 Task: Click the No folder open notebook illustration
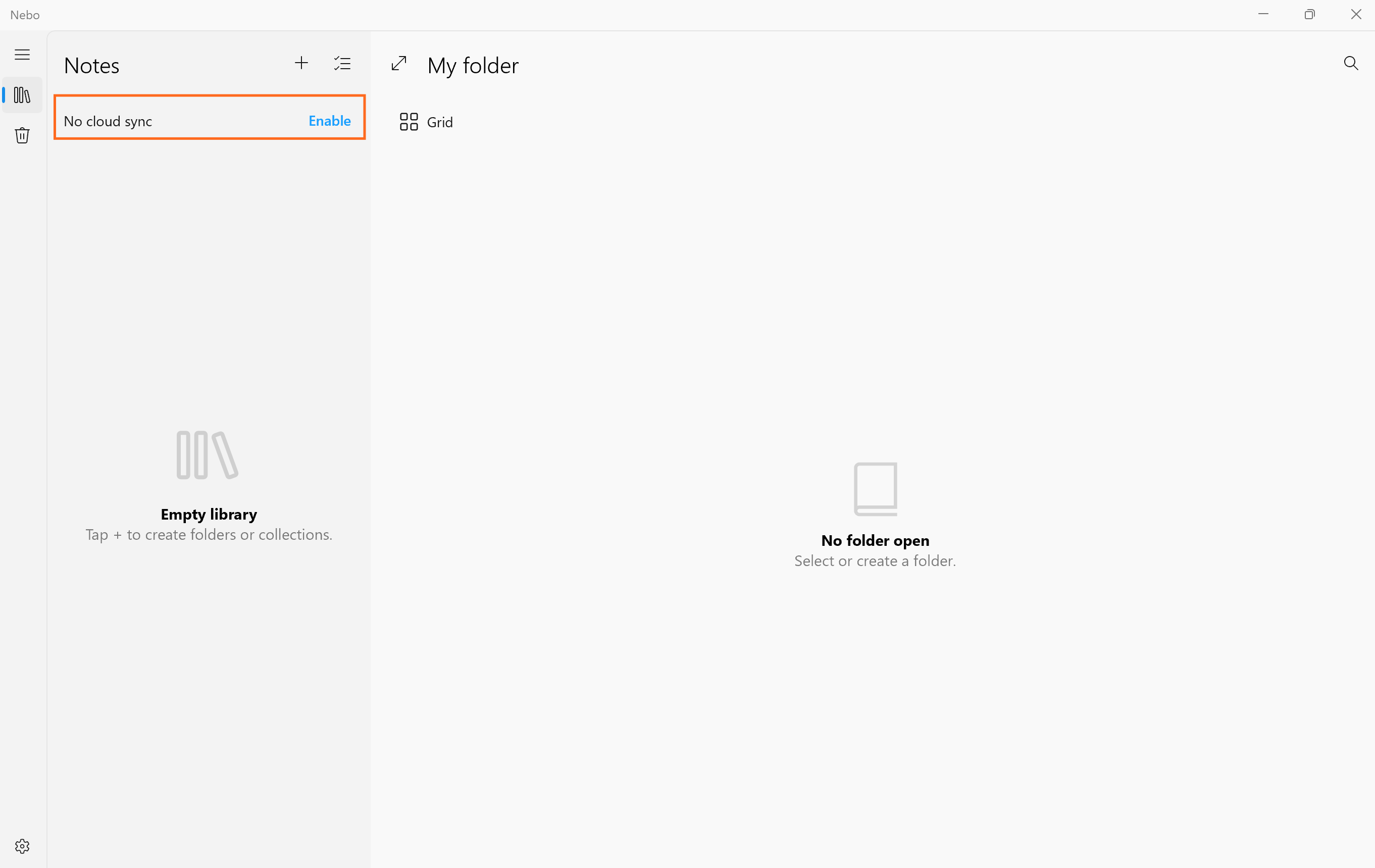876,489
